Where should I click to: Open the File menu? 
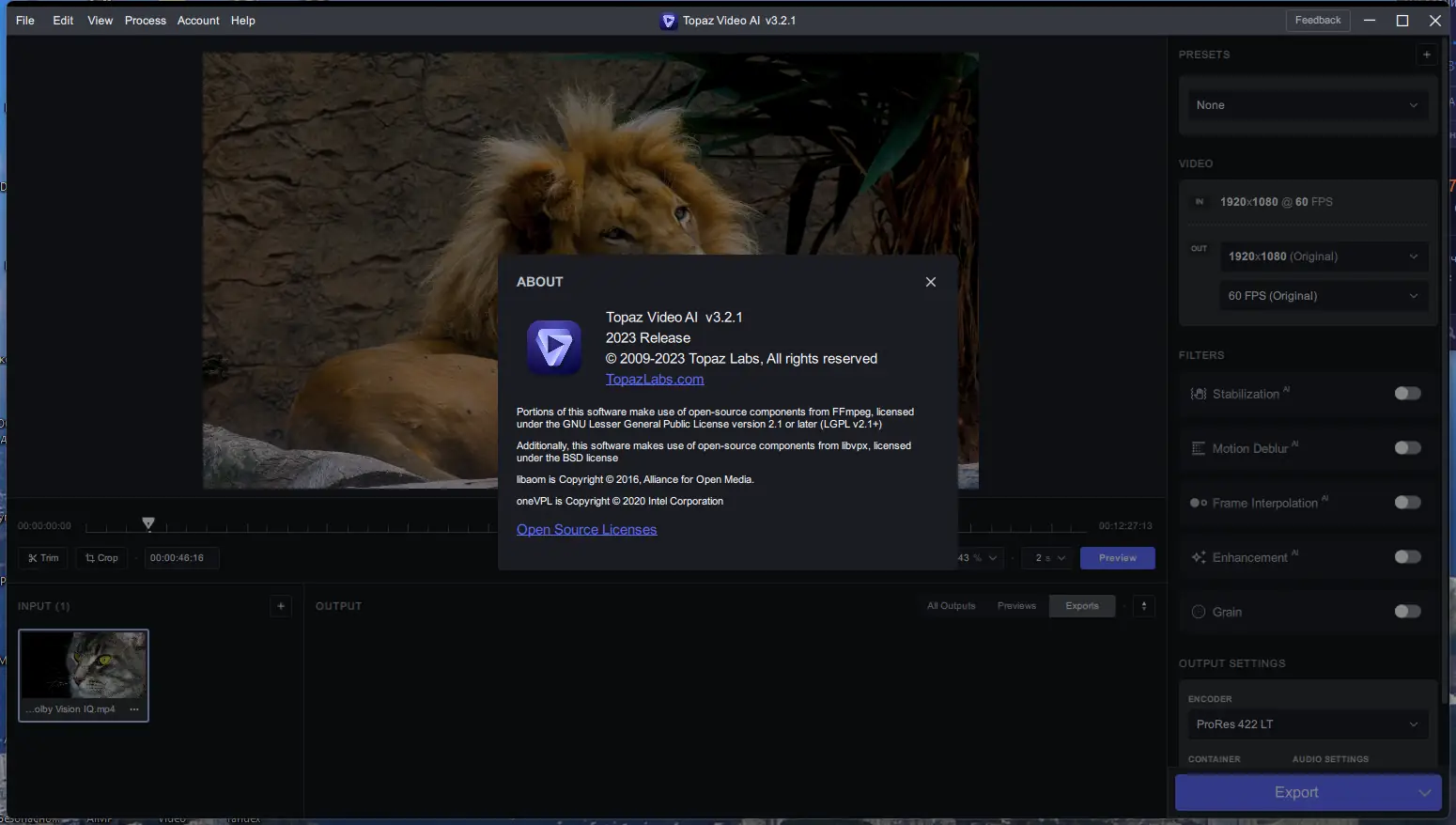coord(25,21)
